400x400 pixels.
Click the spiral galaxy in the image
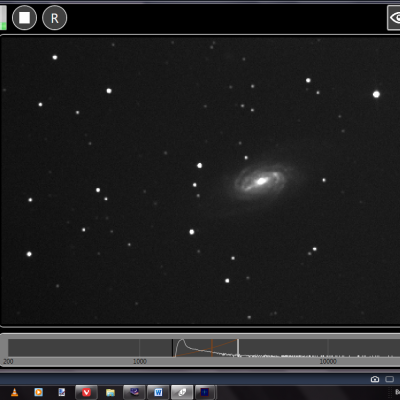click(x=260, y=181)
